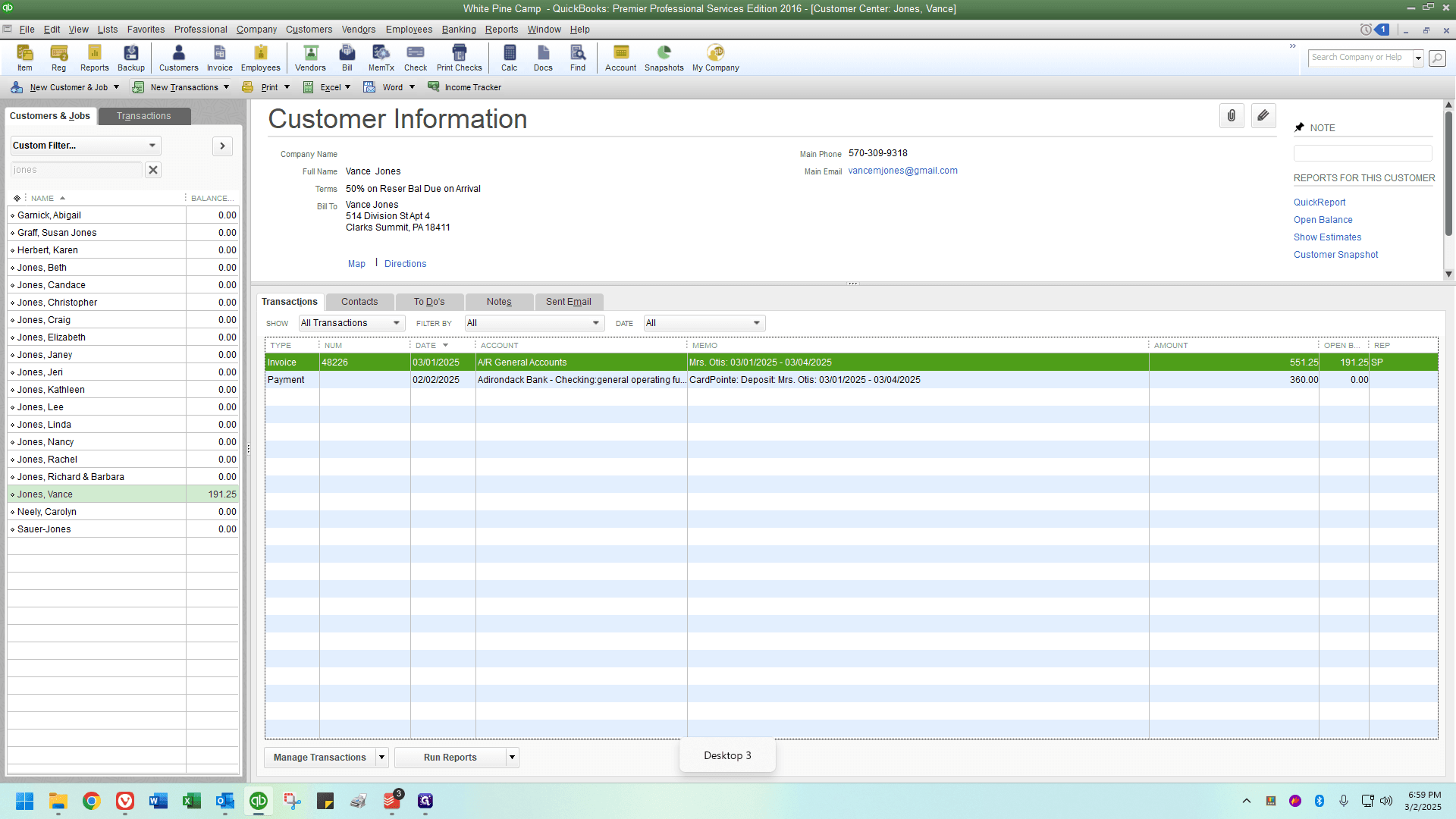This screenshot has width=1456, height=819.
Task: Select the Payment transaction row
Action: (x=851, y=380)
